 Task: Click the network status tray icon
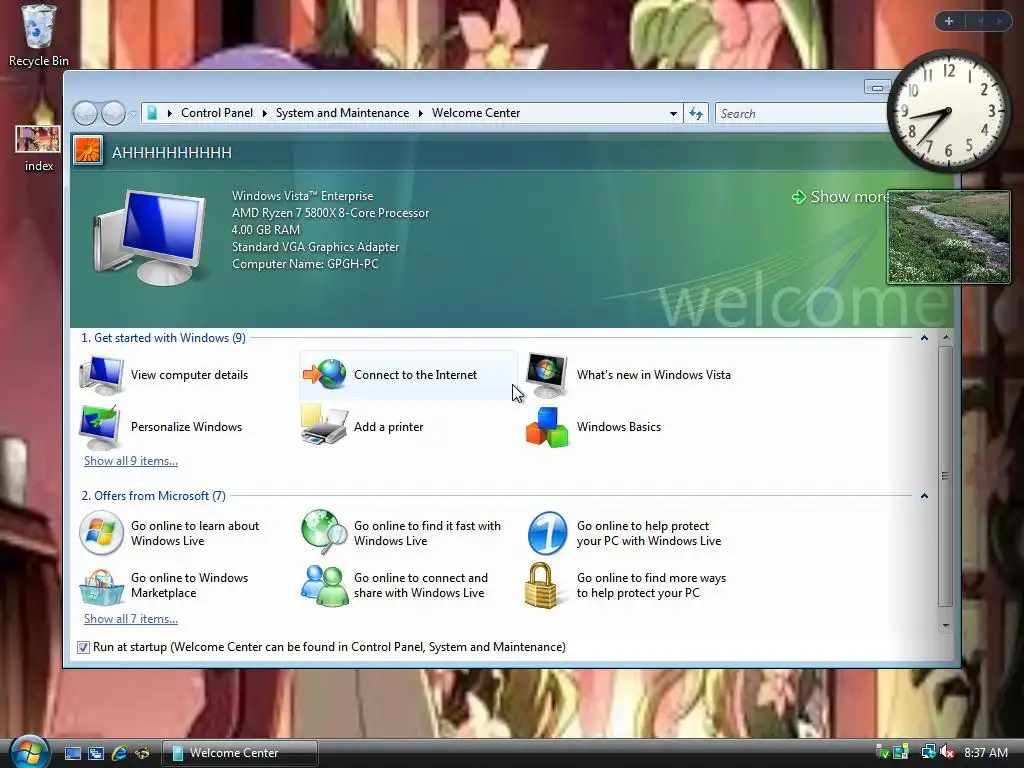(x=927, y=752)
